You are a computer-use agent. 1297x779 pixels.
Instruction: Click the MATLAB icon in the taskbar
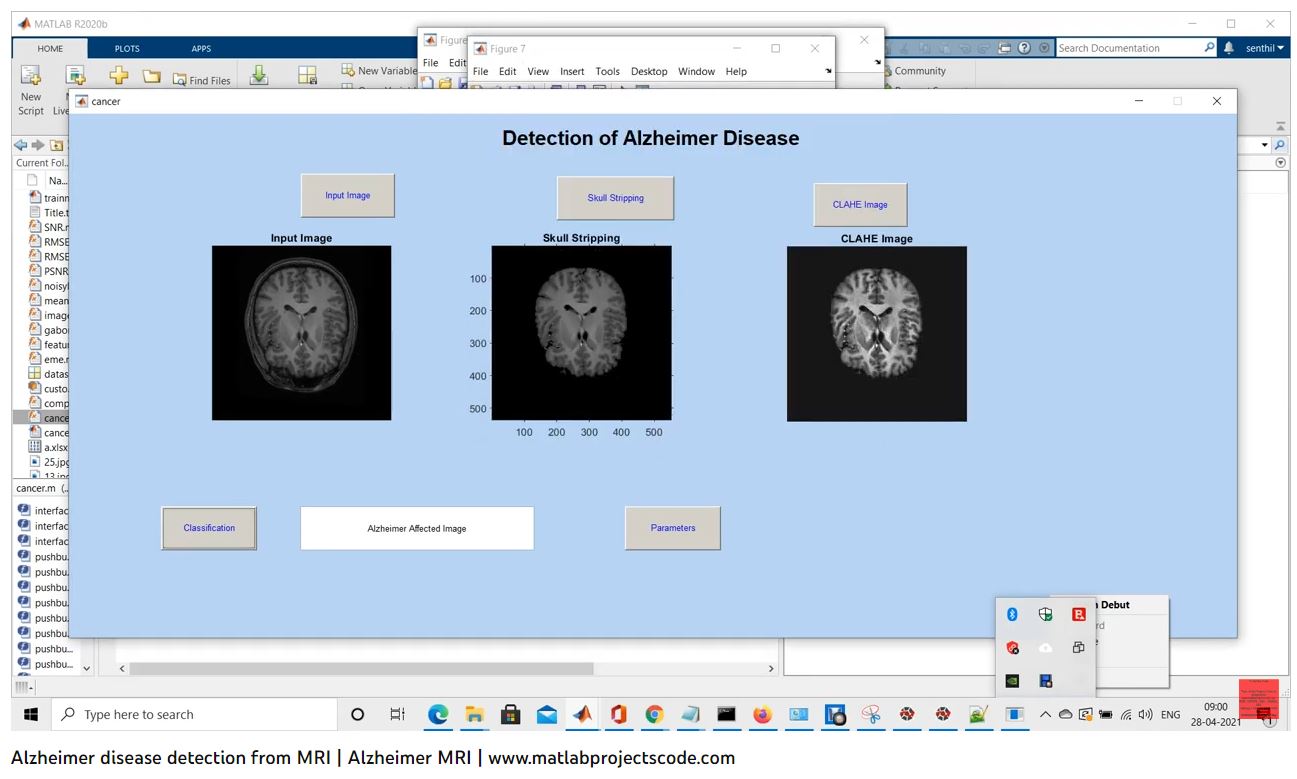tap(582, 714)
